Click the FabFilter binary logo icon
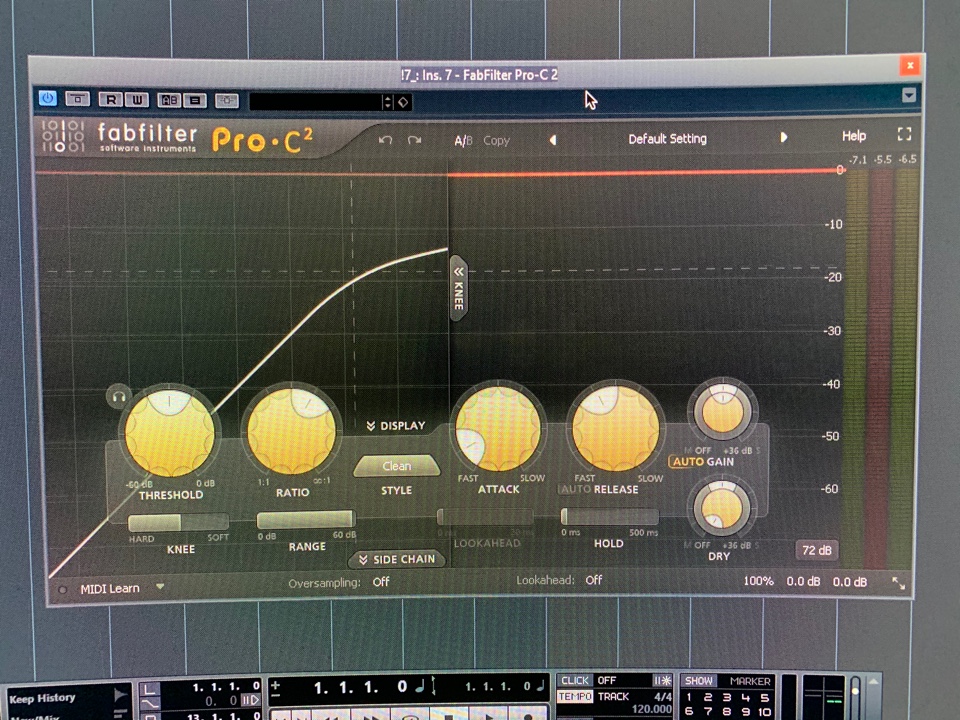This screenshot has width=960, height=720. [62, 136]
